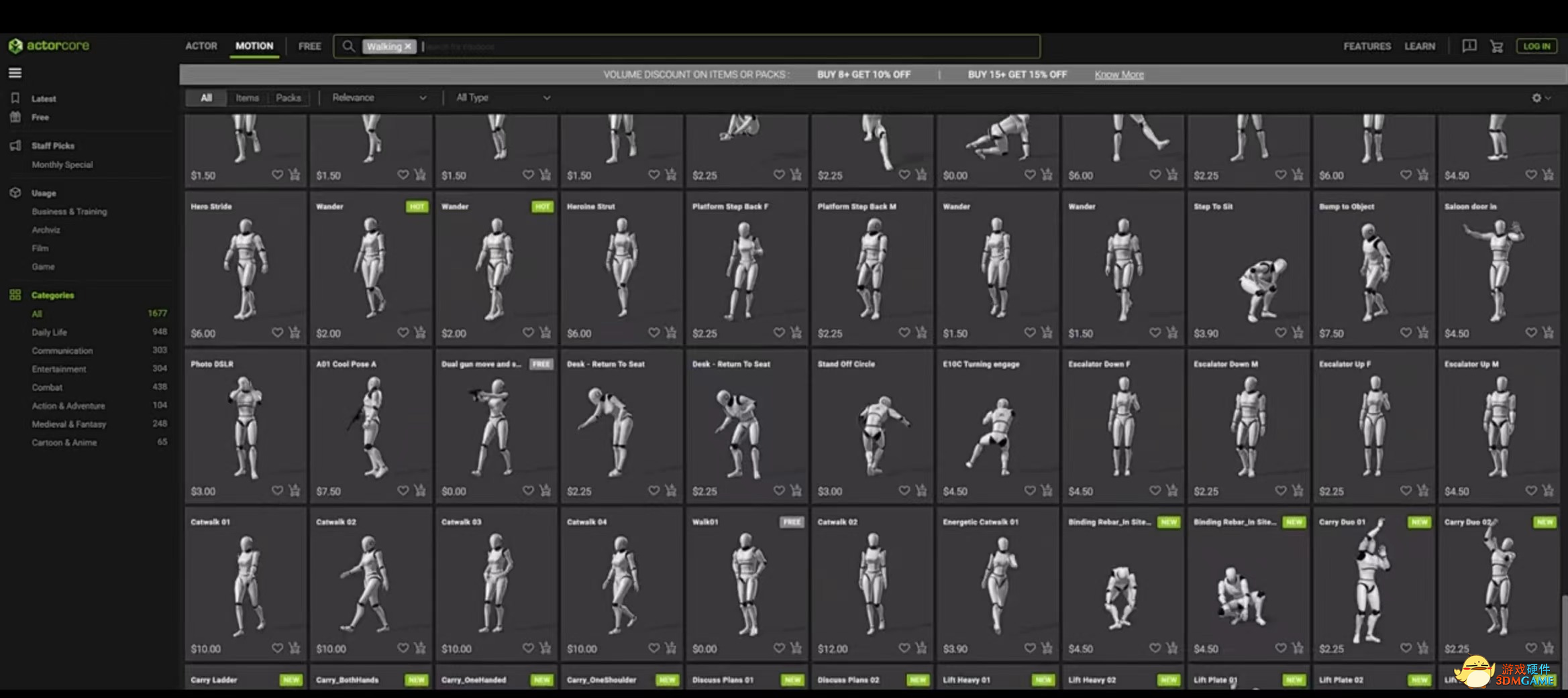Select the Daily Life category

click(49, 332)
